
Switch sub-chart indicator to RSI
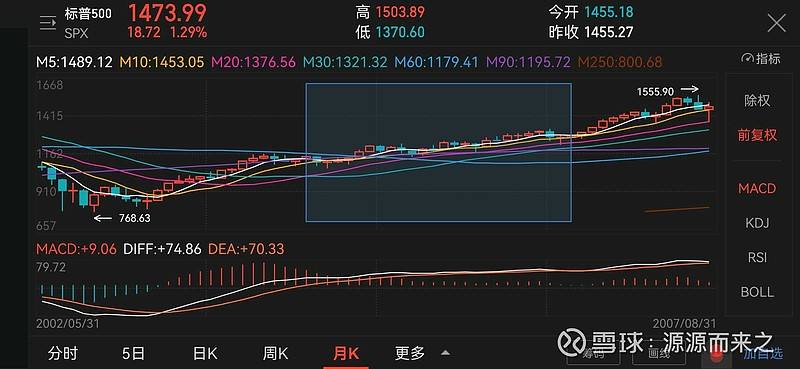757,258
